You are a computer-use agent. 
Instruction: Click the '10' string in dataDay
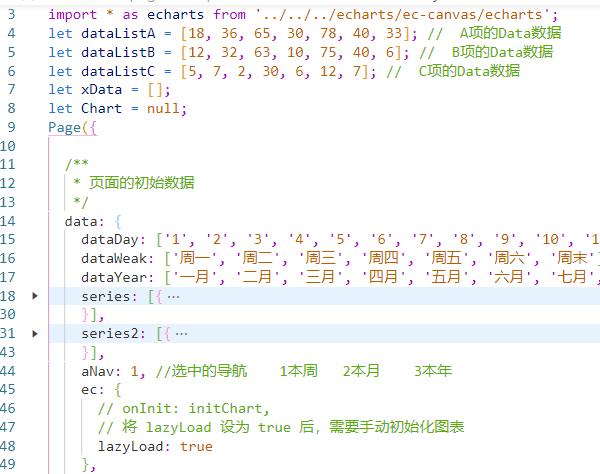[x=551, y=239]
